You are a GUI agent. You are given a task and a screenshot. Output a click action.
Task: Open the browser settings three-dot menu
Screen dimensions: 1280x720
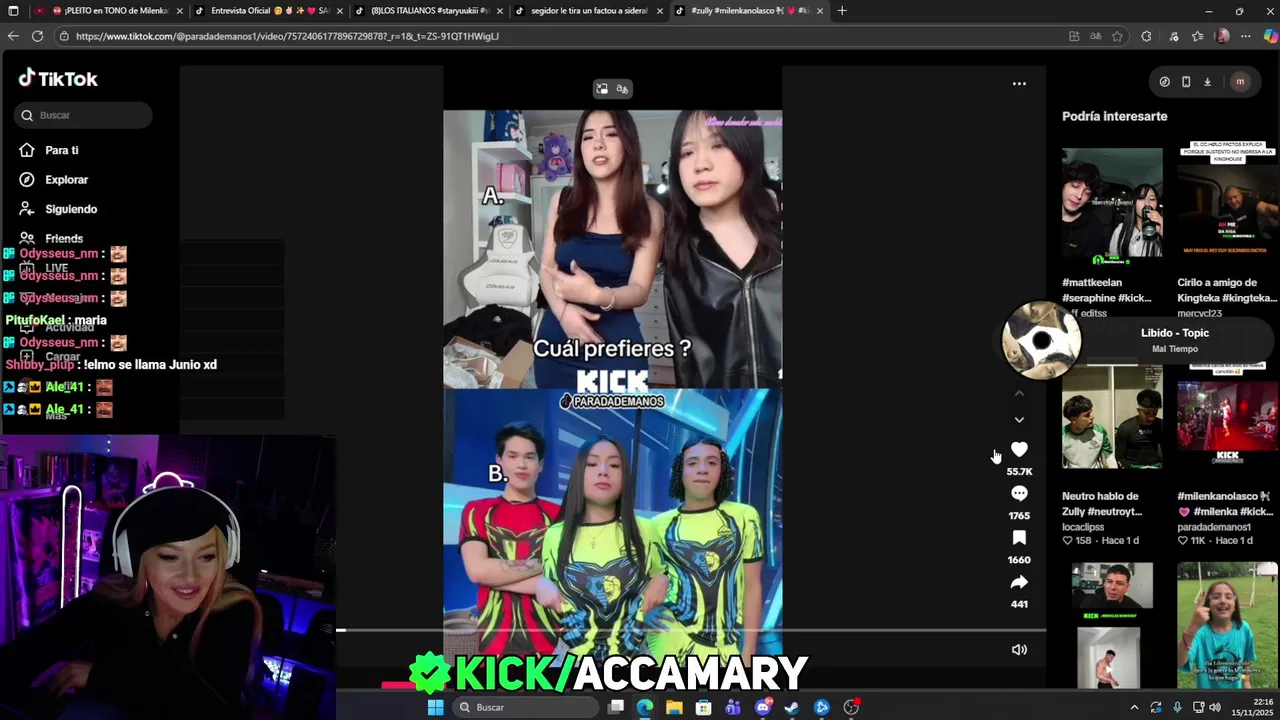(x=1246, y=36)
